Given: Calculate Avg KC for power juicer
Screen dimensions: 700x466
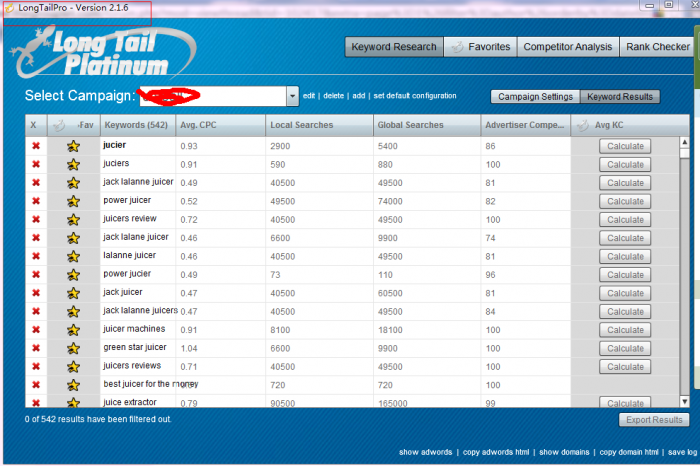Looking at the screenshot, I should [x=625, y=201].
